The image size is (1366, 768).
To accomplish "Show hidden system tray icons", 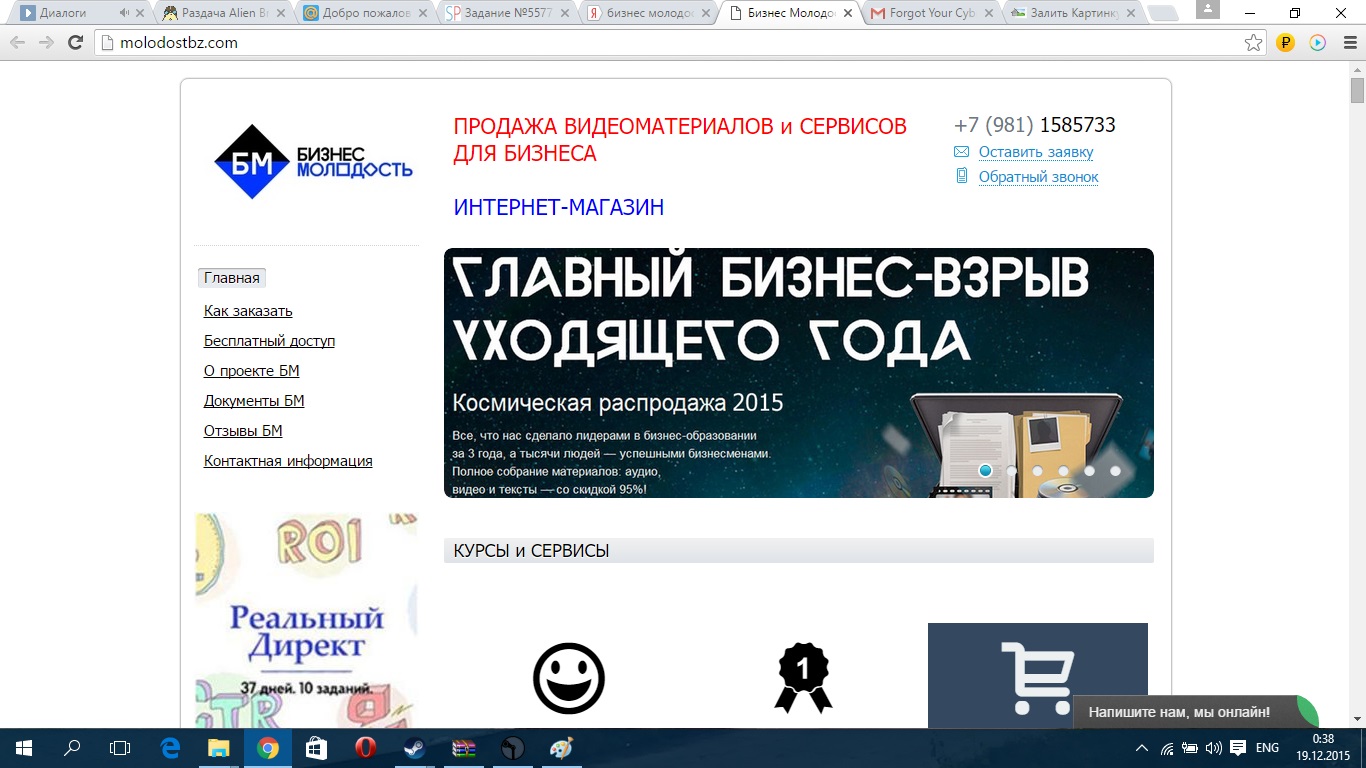I will click(1142, 748).
